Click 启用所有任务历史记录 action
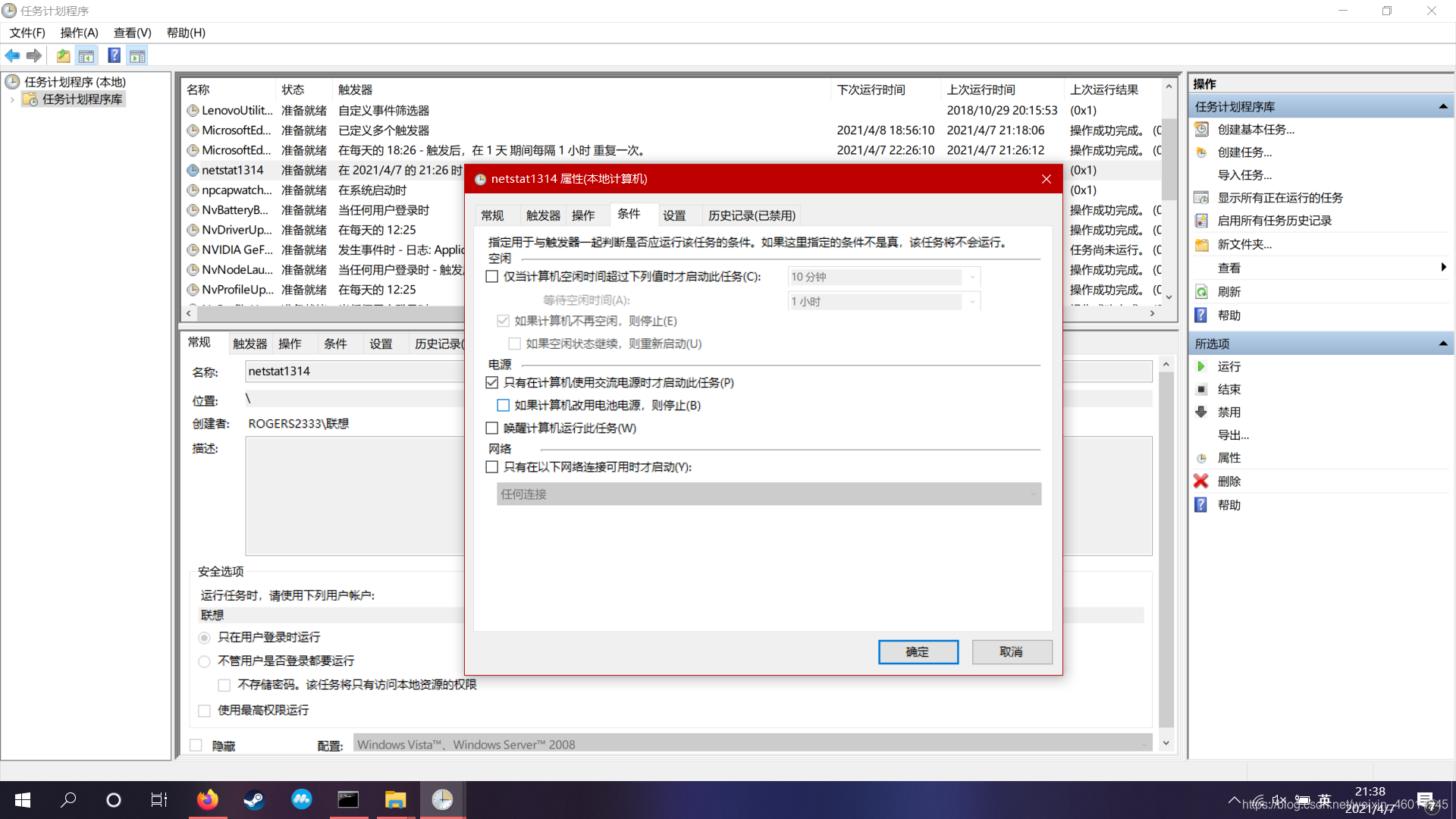This screenshot has height=819, width=1456. [x=1274, y=221]
